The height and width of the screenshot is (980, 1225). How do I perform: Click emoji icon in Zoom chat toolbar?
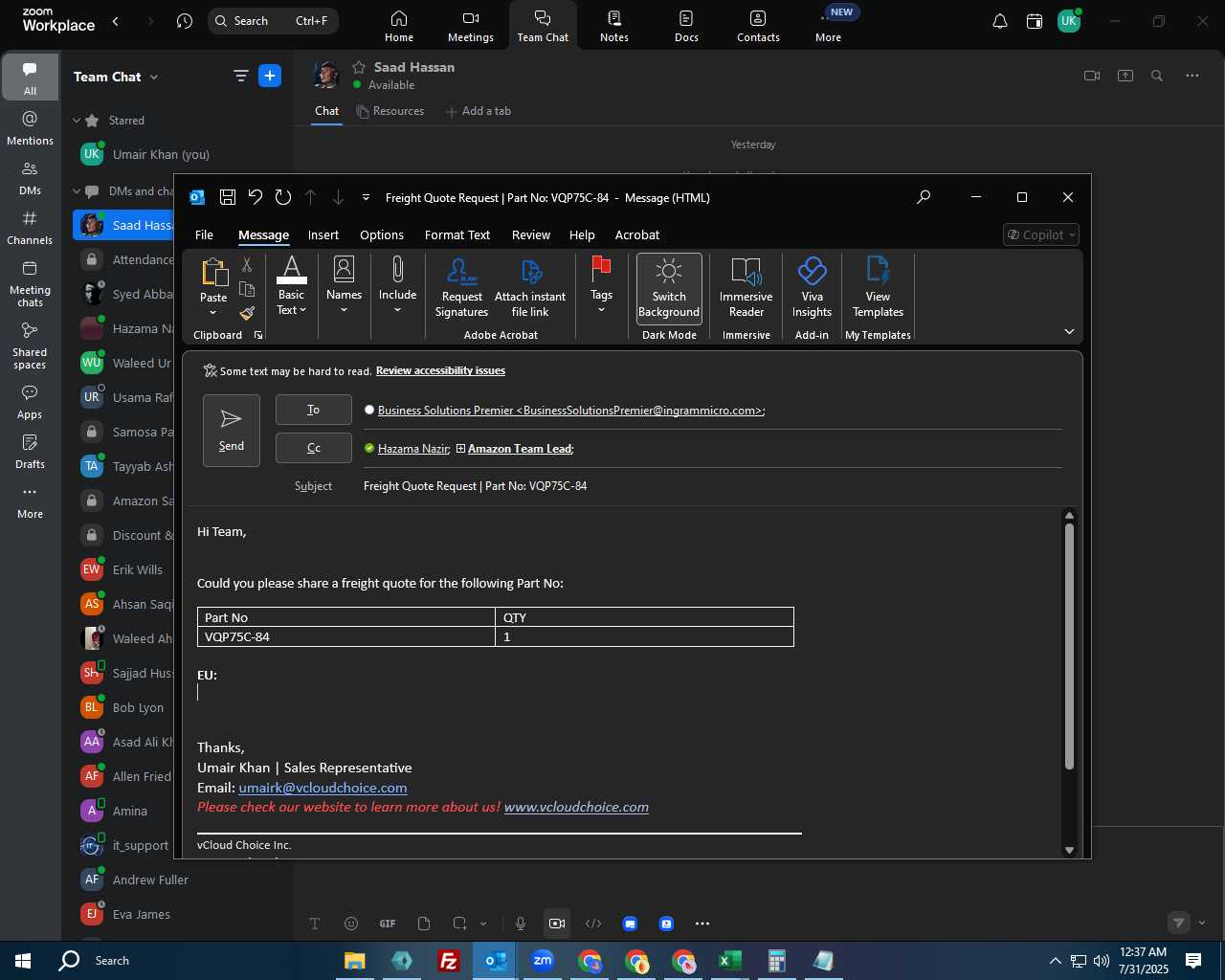[x=351, y=924]
